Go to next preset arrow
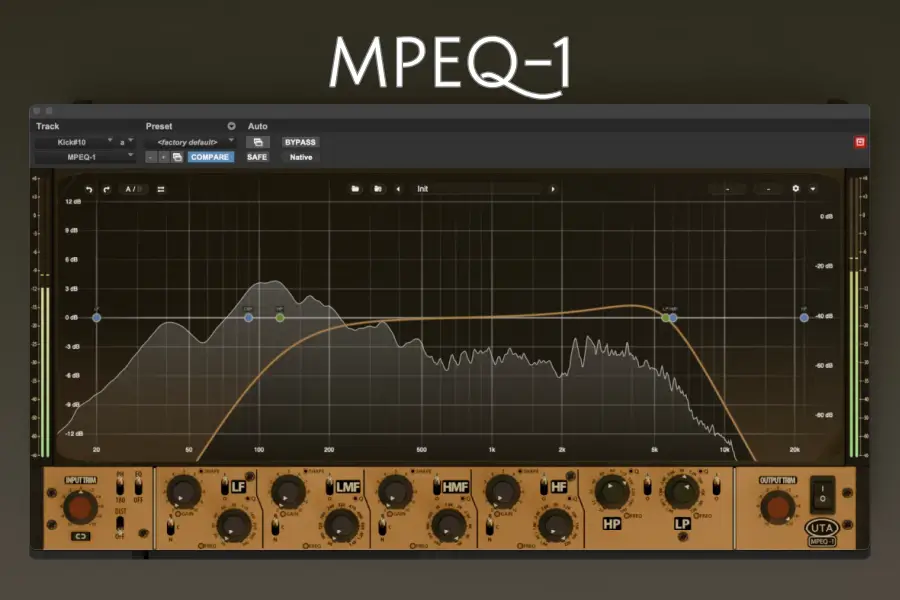This screenshot has width=900, height=600. (553, 189)
